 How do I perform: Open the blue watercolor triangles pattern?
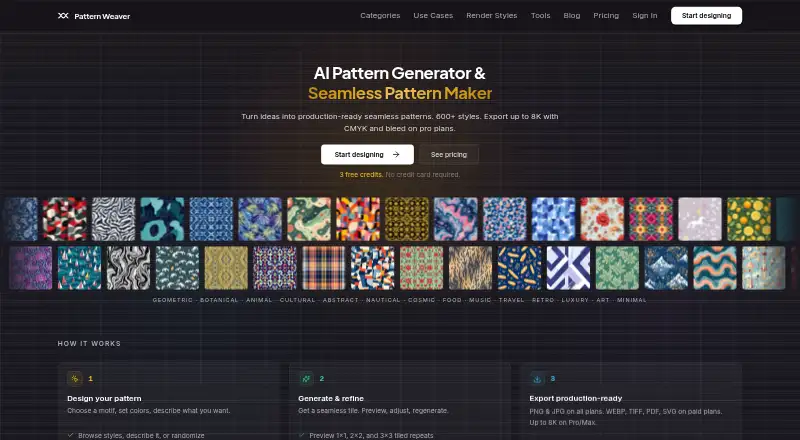(554, 219)
